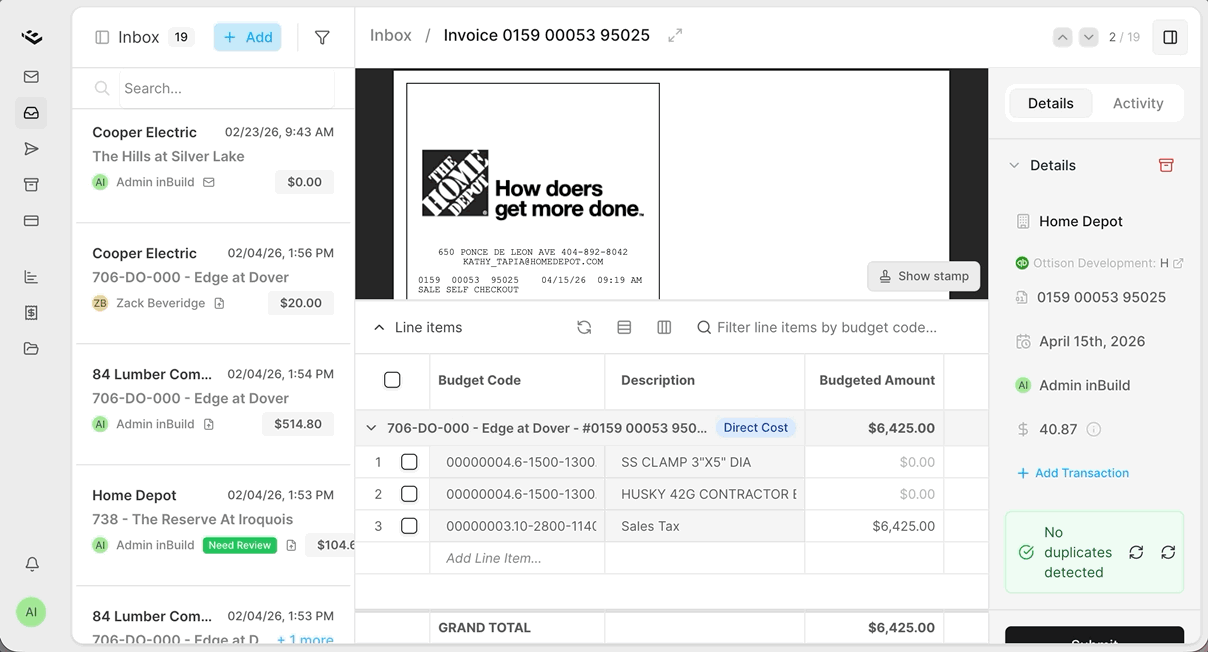This screenshot has height=652, width=1208.
Task: Open the mail envelope sidebar icon
Action: pos(32,77)
